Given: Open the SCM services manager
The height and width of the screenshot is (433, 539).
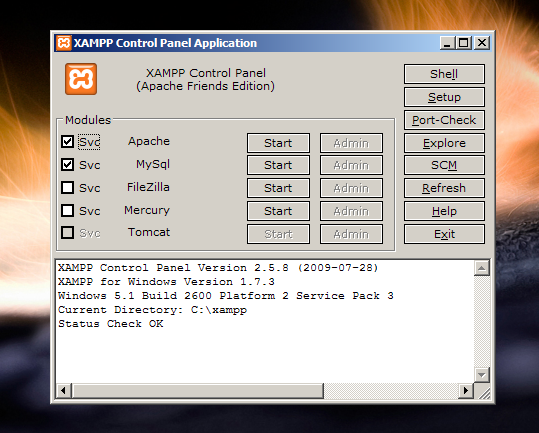Looking at the screenshot, I should pyautogui.click(x=444, y=165).
